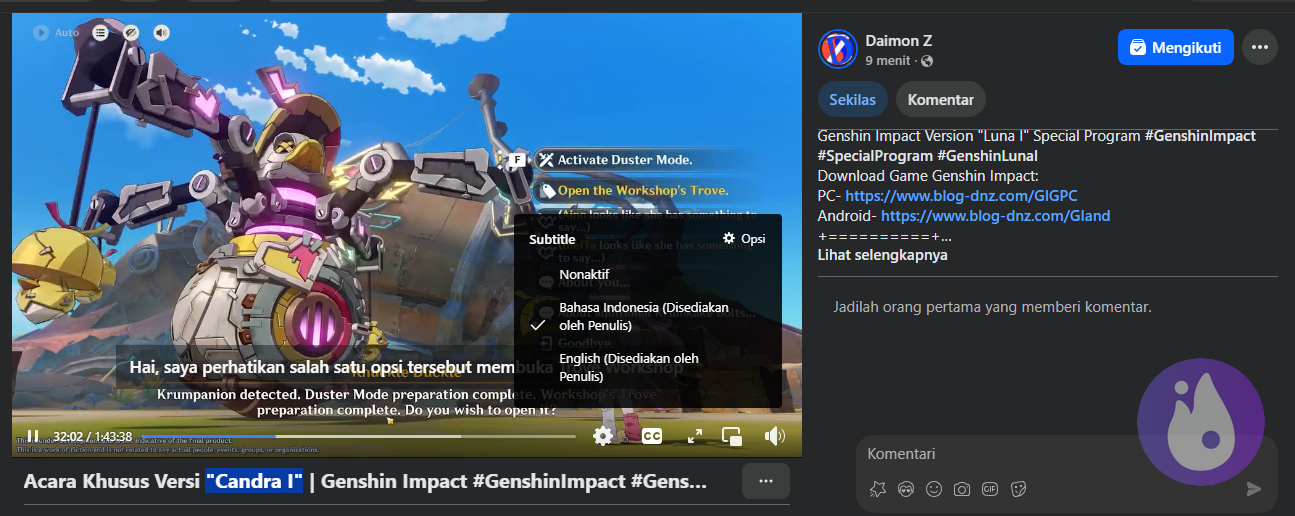Open Daimon Z profile picture
Screen dimensions: 1295x516
pyautogui.click(x=837, y=49)
